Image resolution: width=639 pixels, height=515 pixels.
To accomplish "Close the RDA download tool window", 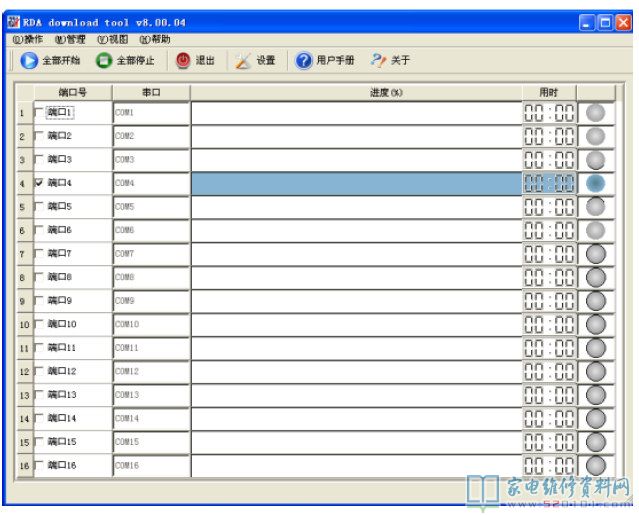I will (623, 23).
